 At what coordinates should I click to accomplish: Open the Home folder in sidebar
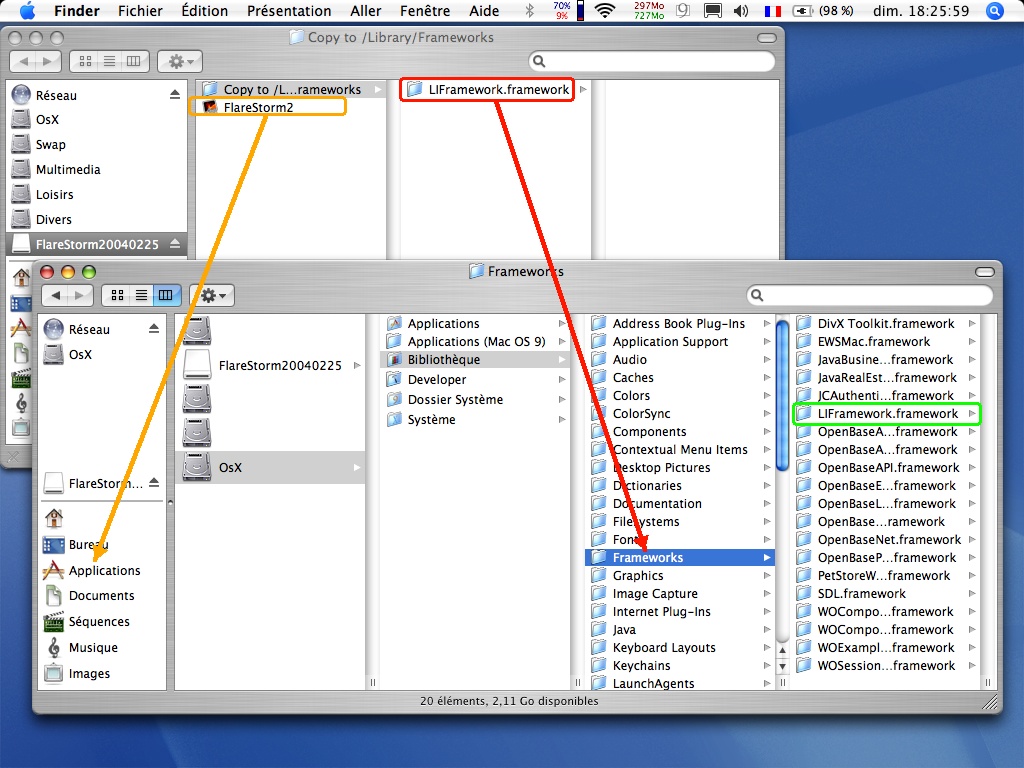point(54,518)
